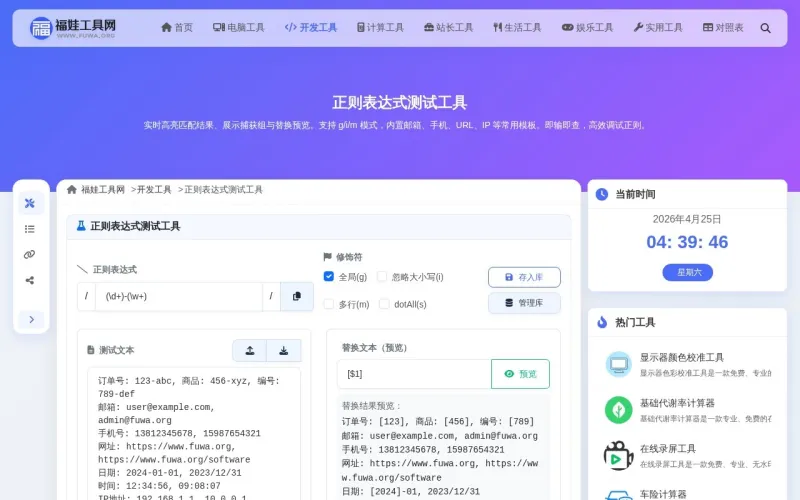Open 在线录屏工具 link
Image resolution: width=800 pixels, height=500 pixels.
point(668,448)
